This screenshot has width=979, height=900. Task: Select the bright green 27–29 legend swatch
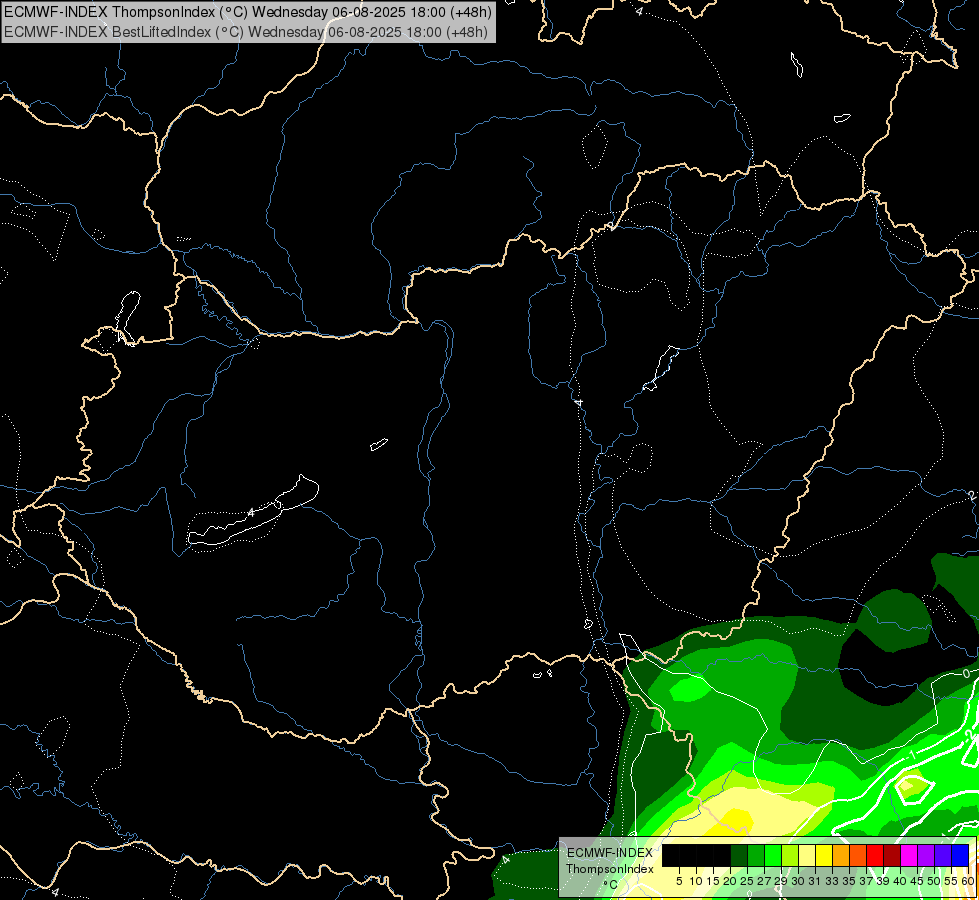click(x=773, y=855)
